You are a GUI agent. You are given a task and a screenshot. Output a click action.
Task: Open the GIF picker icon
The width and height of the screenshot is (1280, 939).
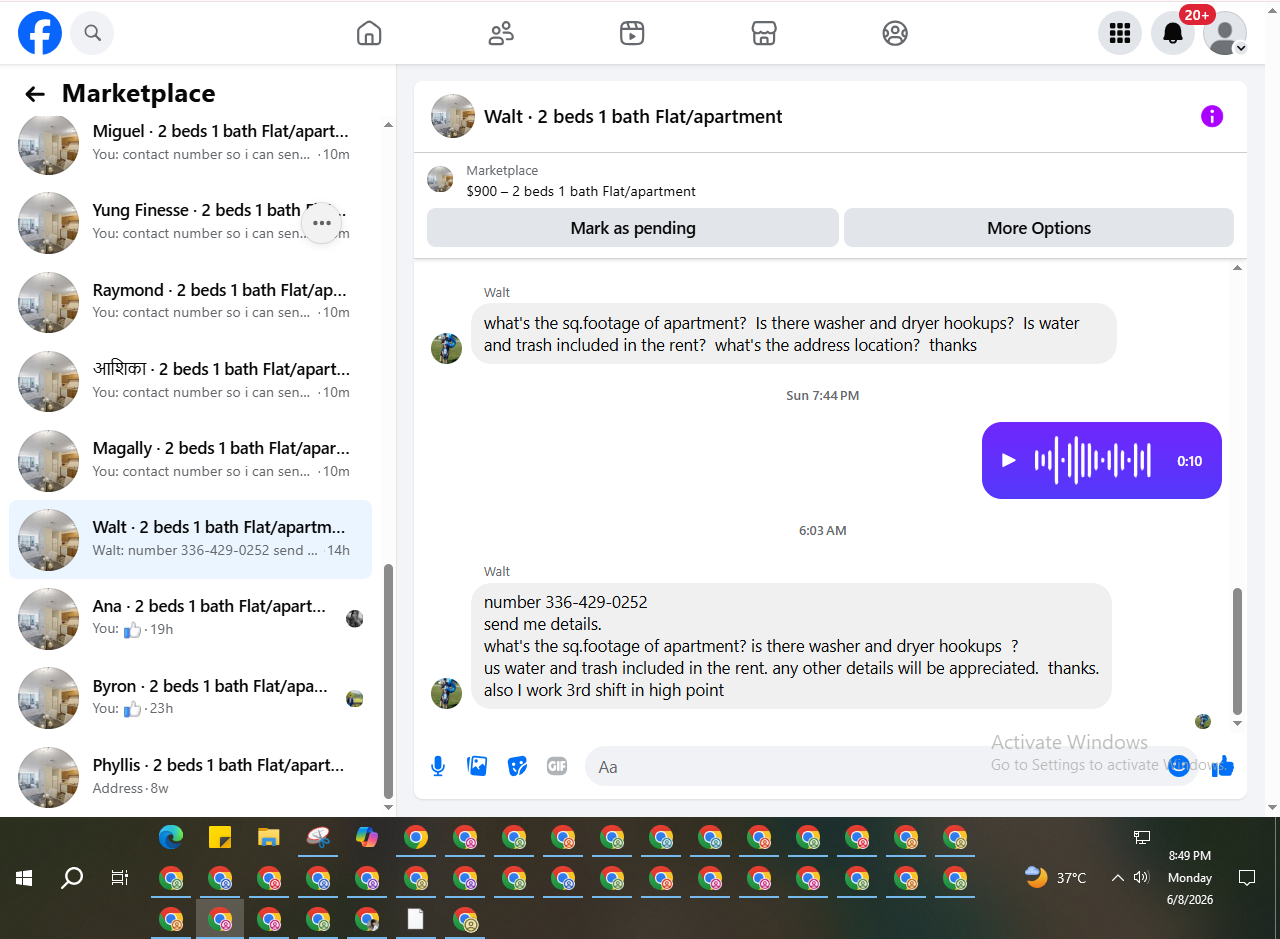(x=557, y=767)
